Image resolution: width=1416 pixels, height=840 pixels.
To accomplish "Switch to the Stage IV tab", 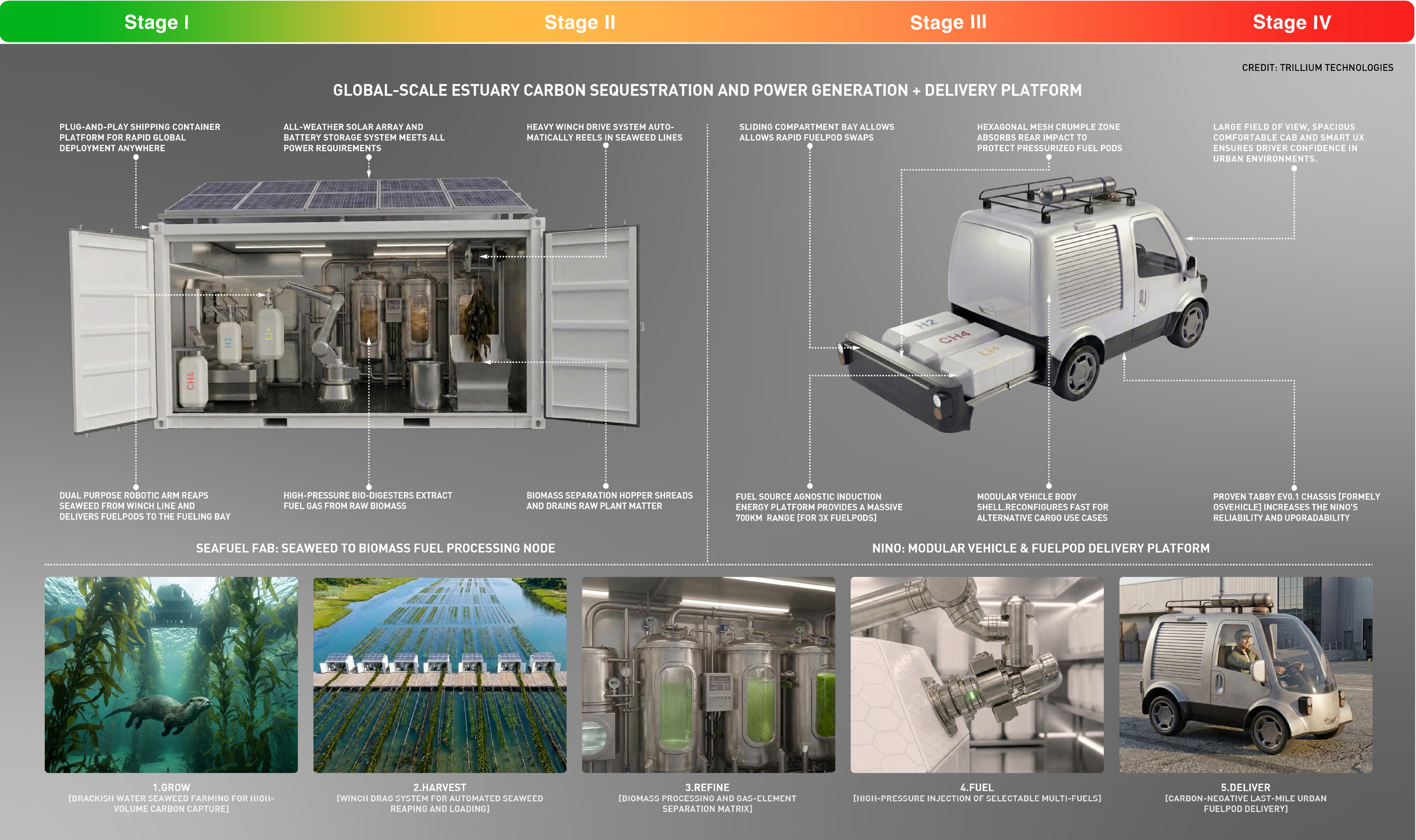I will (x=1291, y=22).
